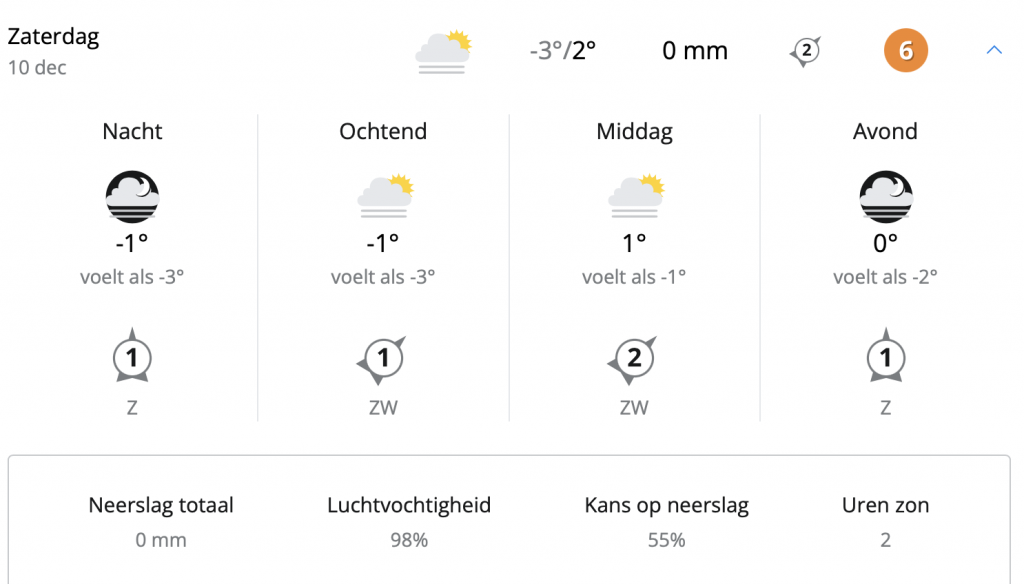Click the Avond wind compass showing Z
This screenshot has height=584, width=1024.
coord(886,357)
